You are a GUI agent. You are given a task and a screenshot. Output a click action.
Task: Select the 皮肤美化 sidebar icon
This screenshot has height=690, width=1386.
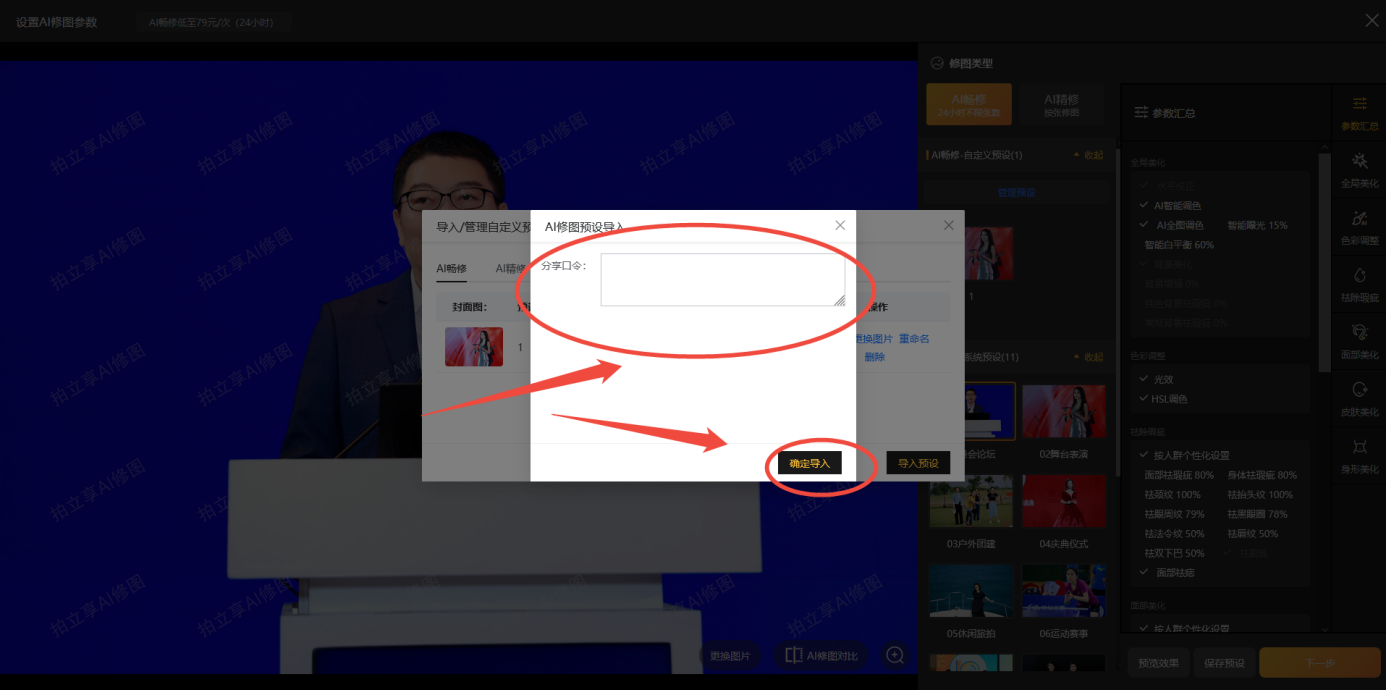tap(1359, 398)
